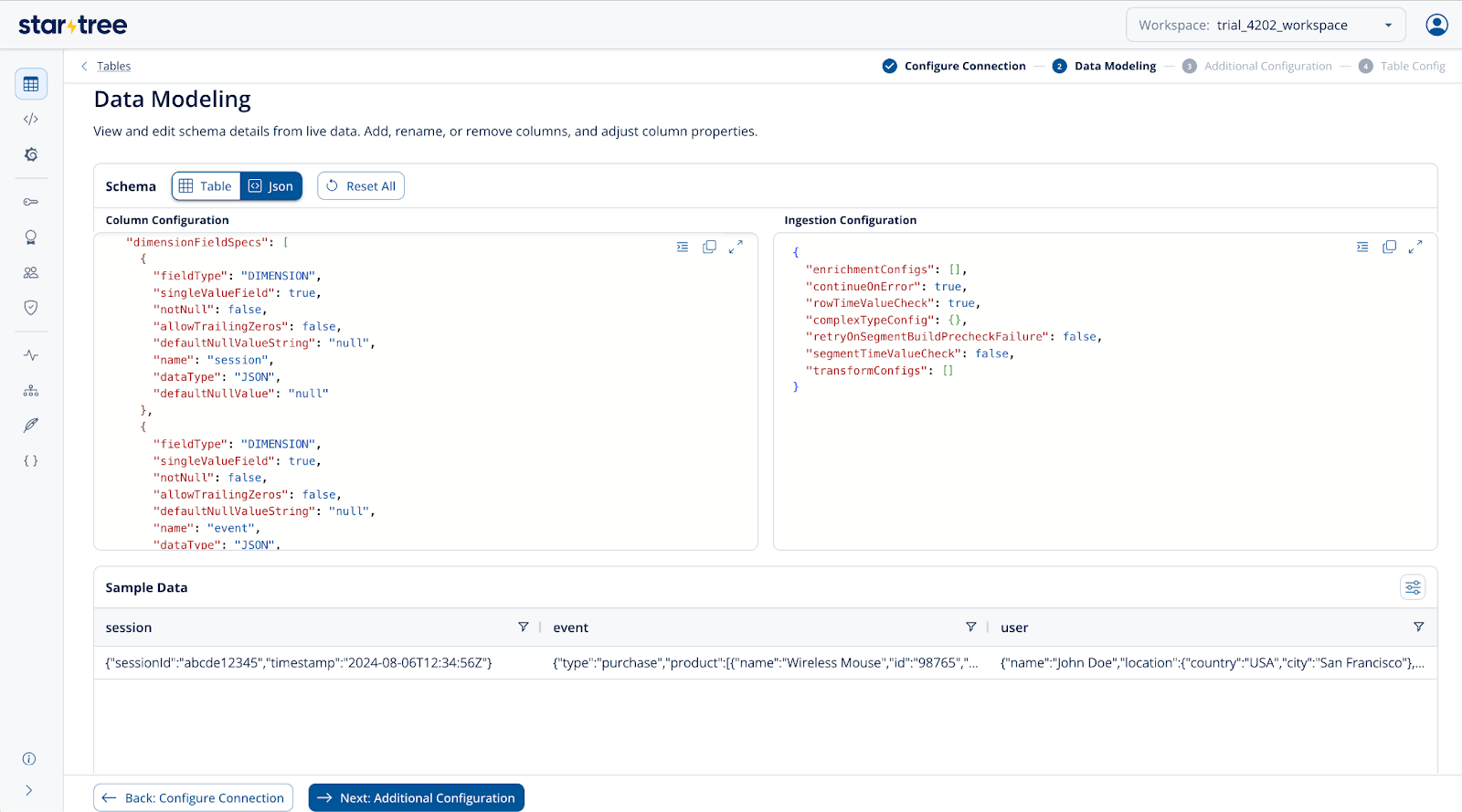Click the shield icon in the sidebar
This screenshot has height=812, width=1462.
pyautogui.click(x=31, y=308)
